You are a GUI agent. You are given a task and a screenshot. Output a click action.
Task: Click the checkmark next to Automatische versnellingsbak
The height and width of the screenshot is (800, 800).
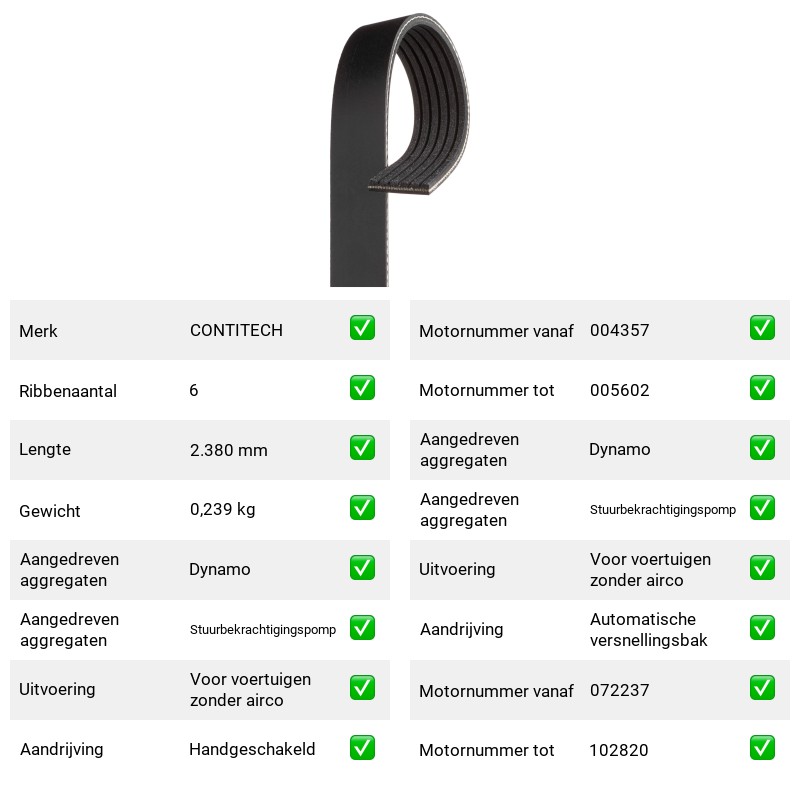click(x=762, y=628)
